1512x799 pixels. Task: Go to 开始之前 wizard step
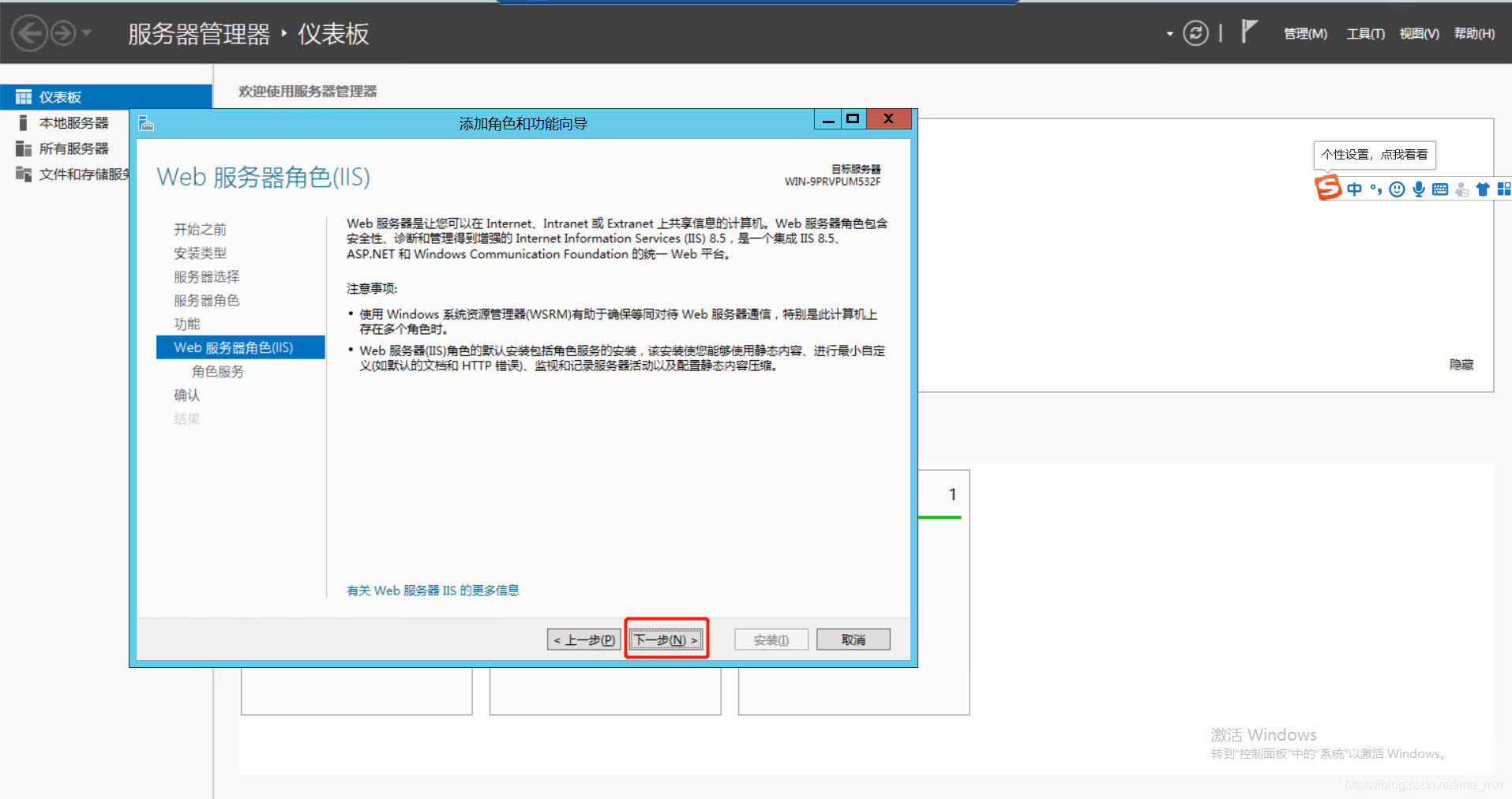200,230
